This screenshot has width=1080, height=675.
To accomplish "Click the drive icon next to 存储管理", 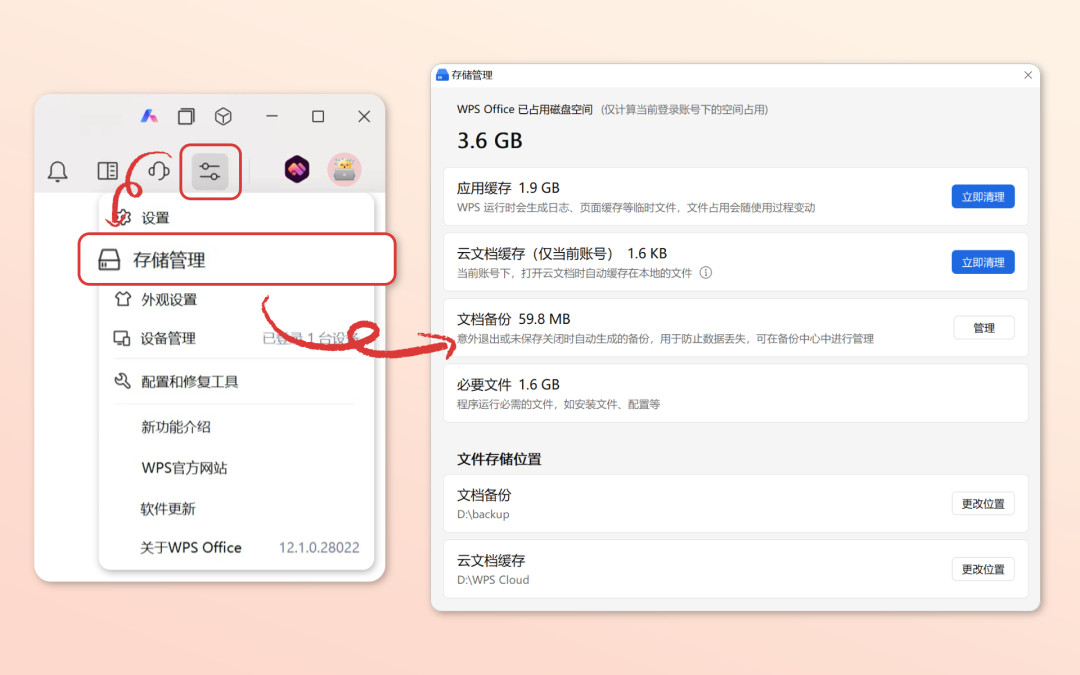I will (x=109, y=260).
